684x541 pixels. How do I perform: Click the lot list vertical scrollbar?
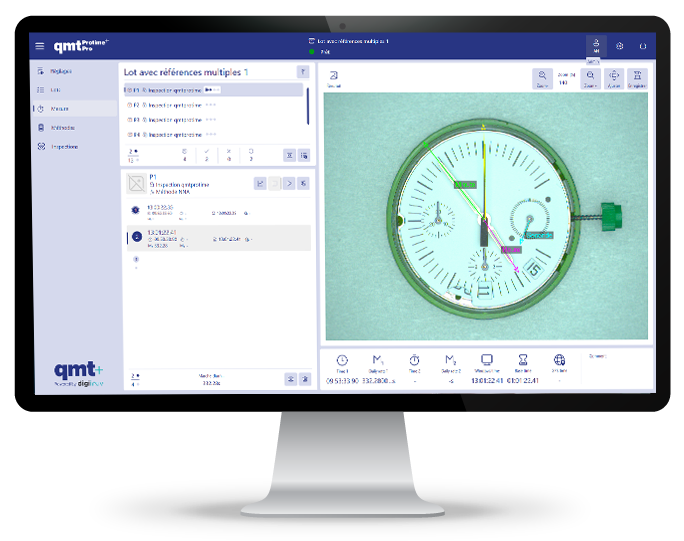point(308,106)
